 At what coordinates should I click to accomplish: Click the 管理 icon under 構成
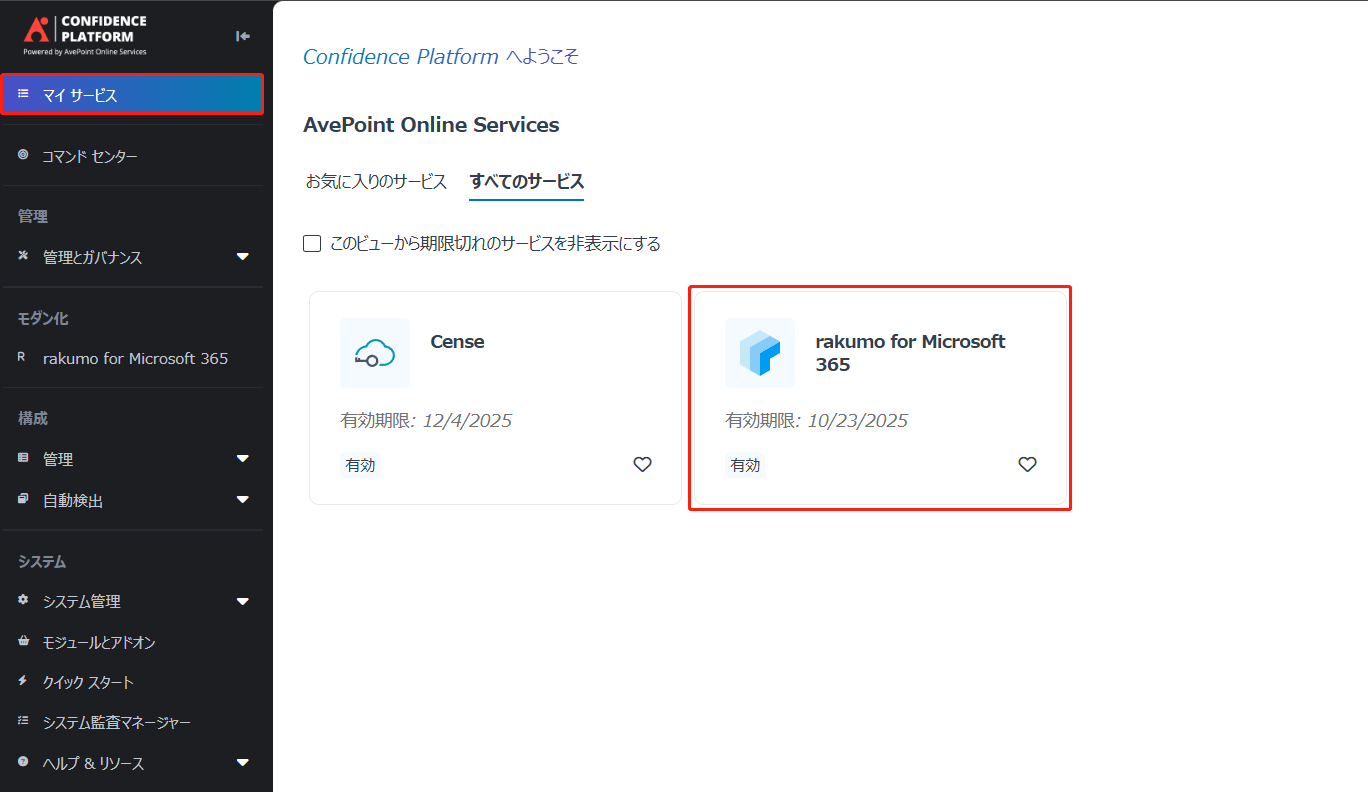[23, 458]
